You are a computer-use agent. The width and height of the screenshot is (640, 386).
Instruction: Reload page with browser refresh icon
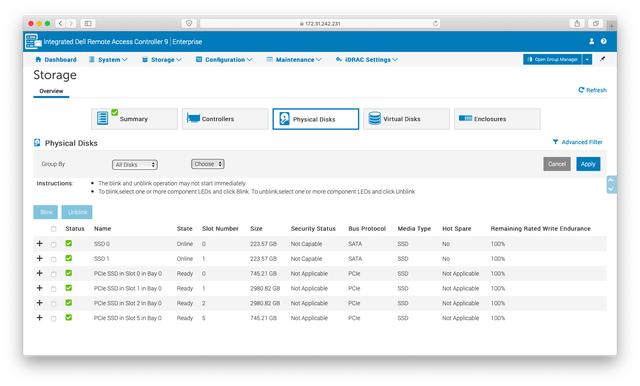(x=436, y=23)
